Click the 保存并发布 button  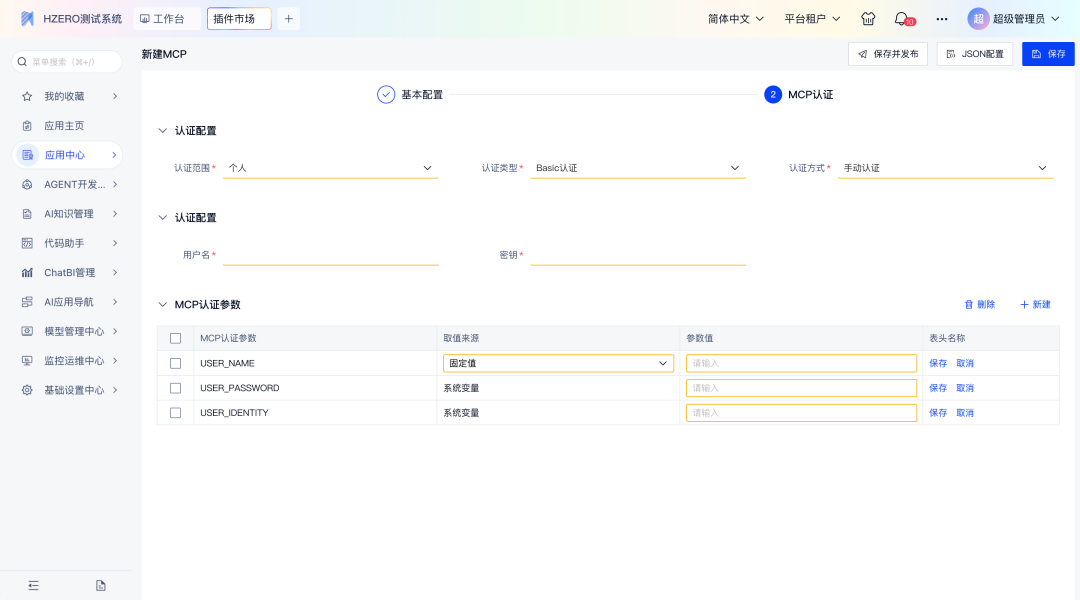(x=888, y=54)
